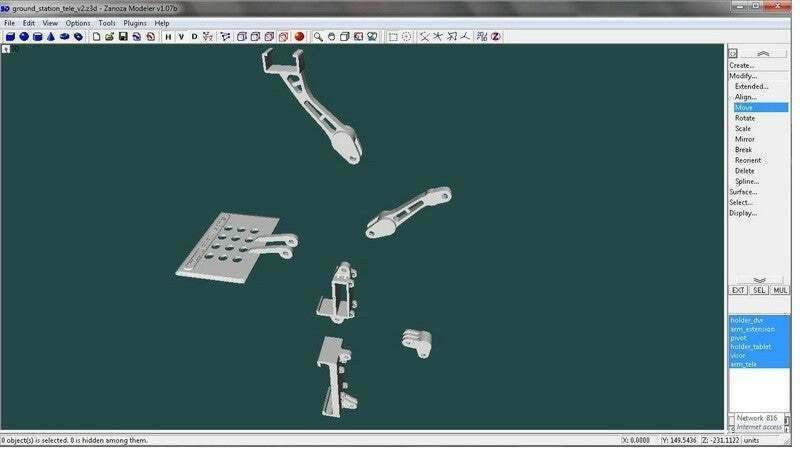Select holder_tablet in the object list
The width and height of the screenshot is (800, 450).
(x=750, y=346)
